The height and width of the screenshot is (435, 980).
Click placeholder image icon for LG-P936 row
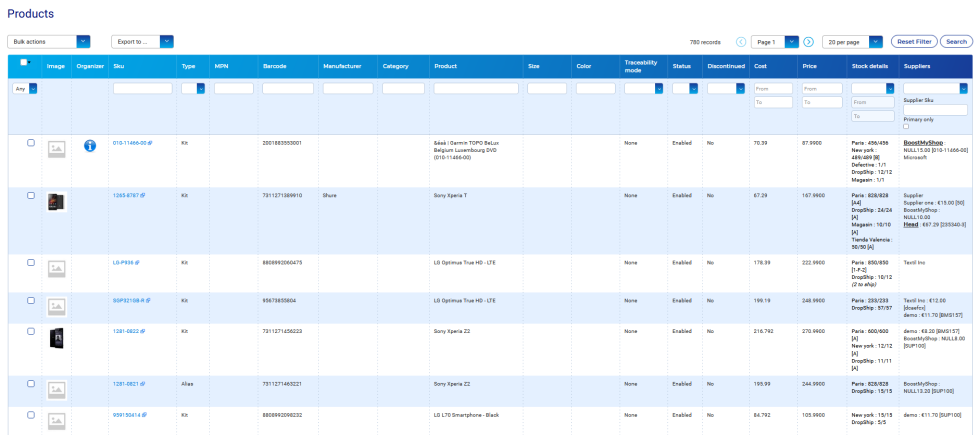(x=57, y=268)
